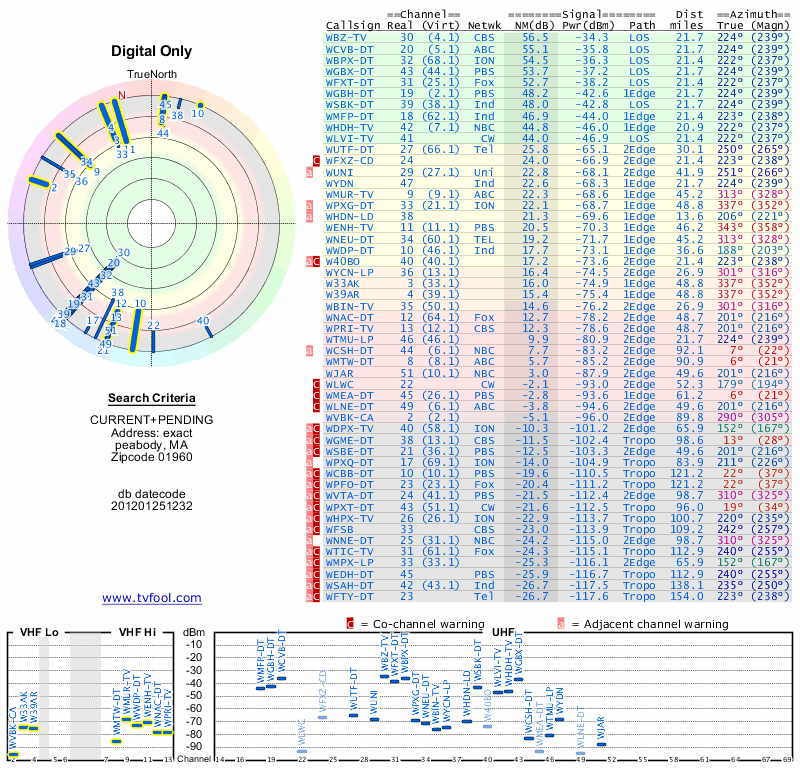800x768 pixels.
Task: Click WMTW-DT marker in VHF Hi chart
Action: click(x=117, y=741)
